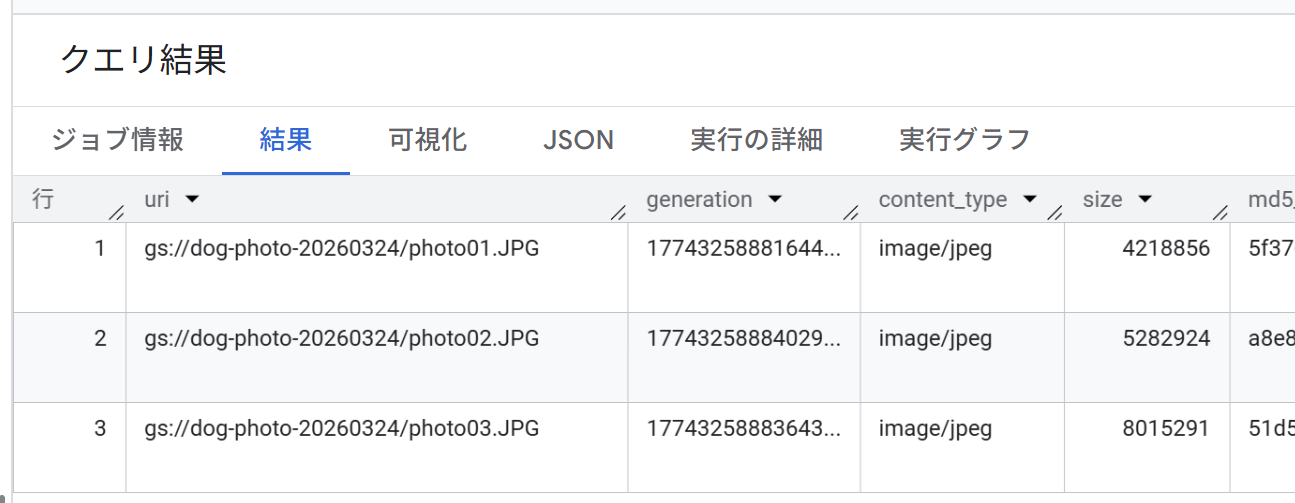Switch to the 実行グラフ tab

pyautogui.click(x=964, y=140)
